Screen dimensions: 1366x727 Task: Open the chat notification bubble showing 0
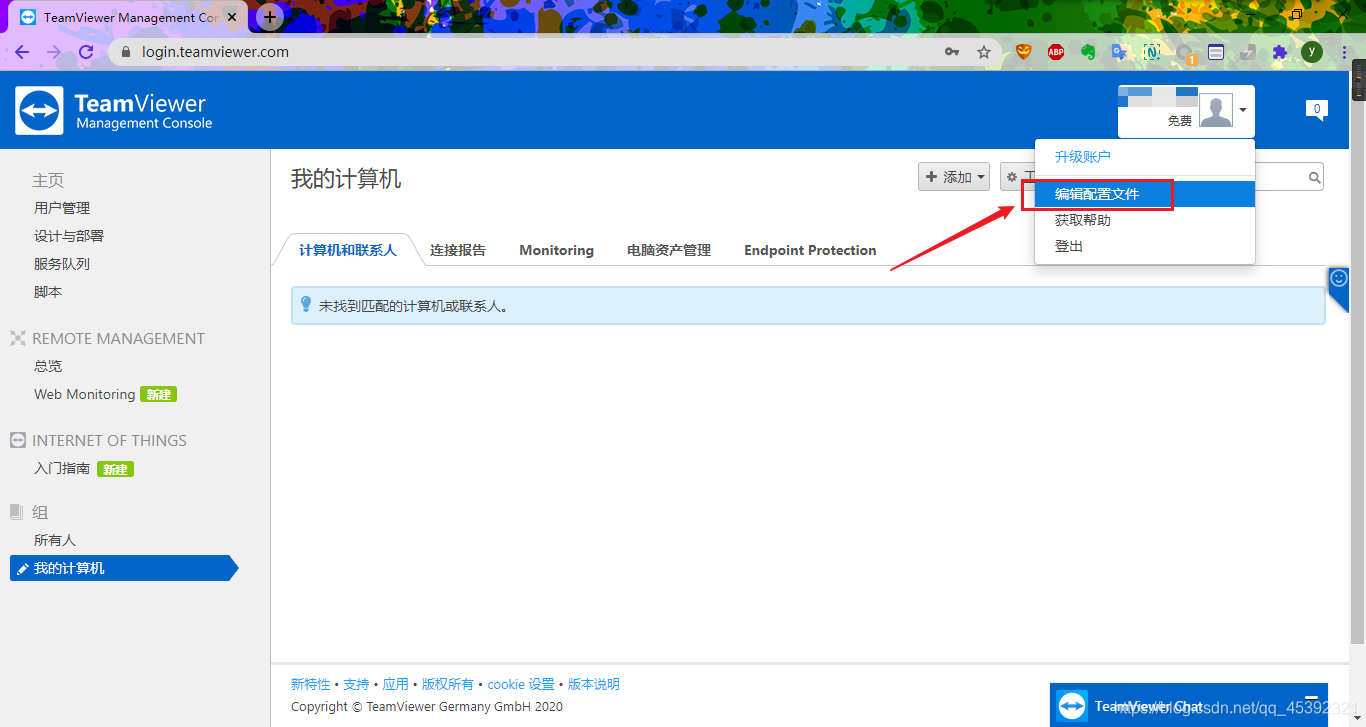[1317, 110]
